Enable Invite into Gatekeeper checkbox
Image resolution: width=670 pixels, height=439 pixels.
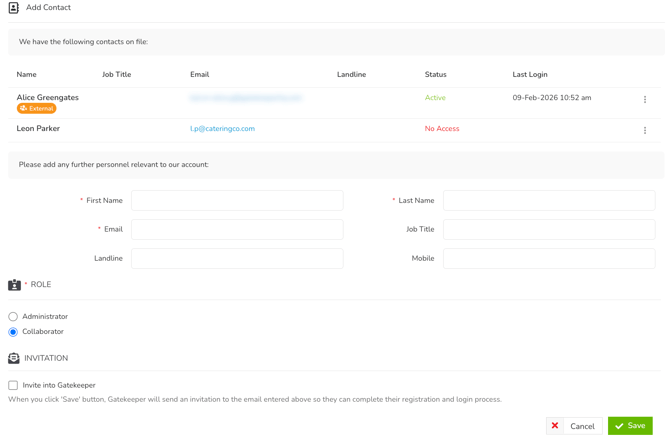pos(13,385)
